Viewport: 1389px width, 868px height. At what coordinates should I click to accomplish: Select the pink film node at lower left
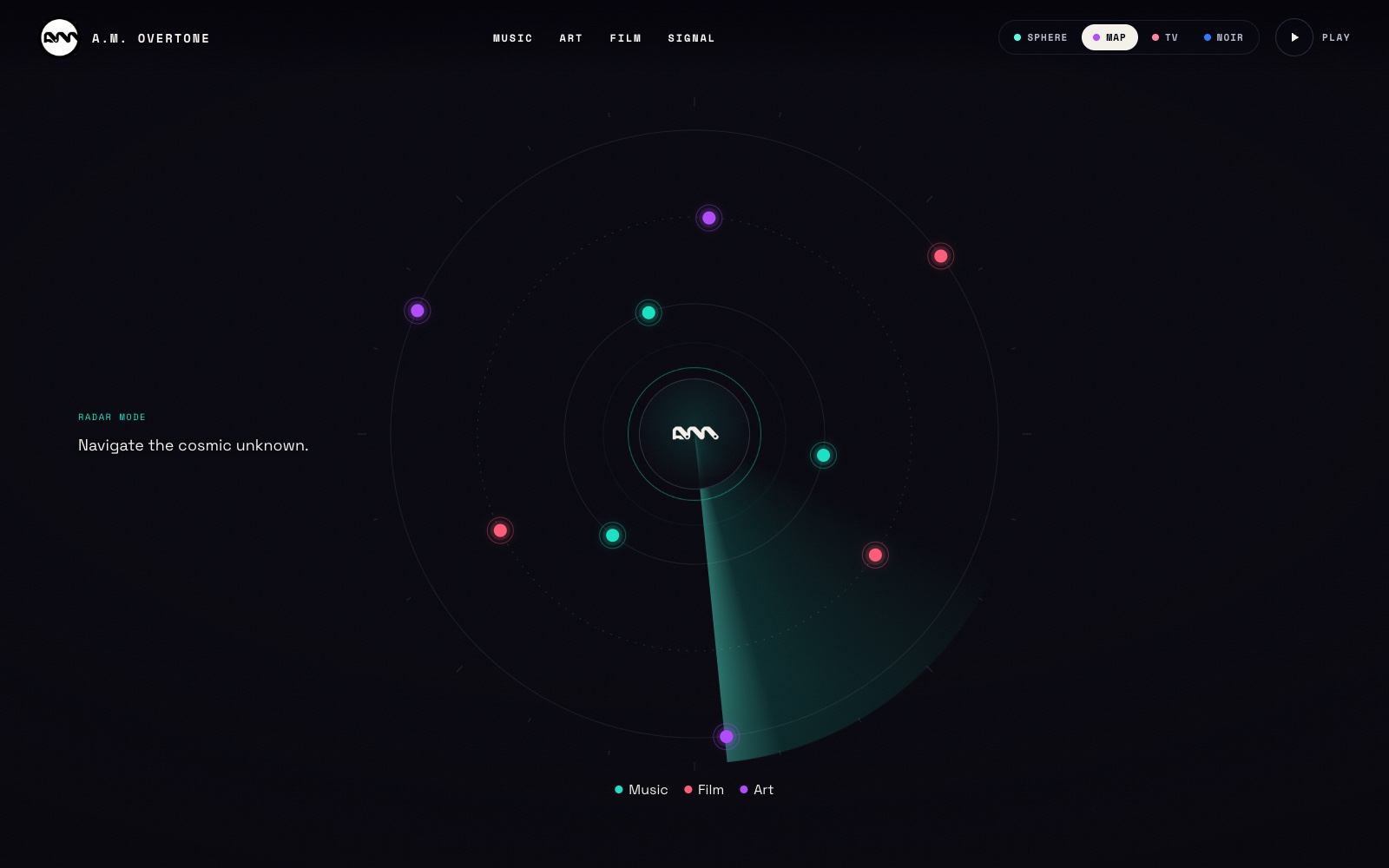pyautogui.click(x=500, y=530)
